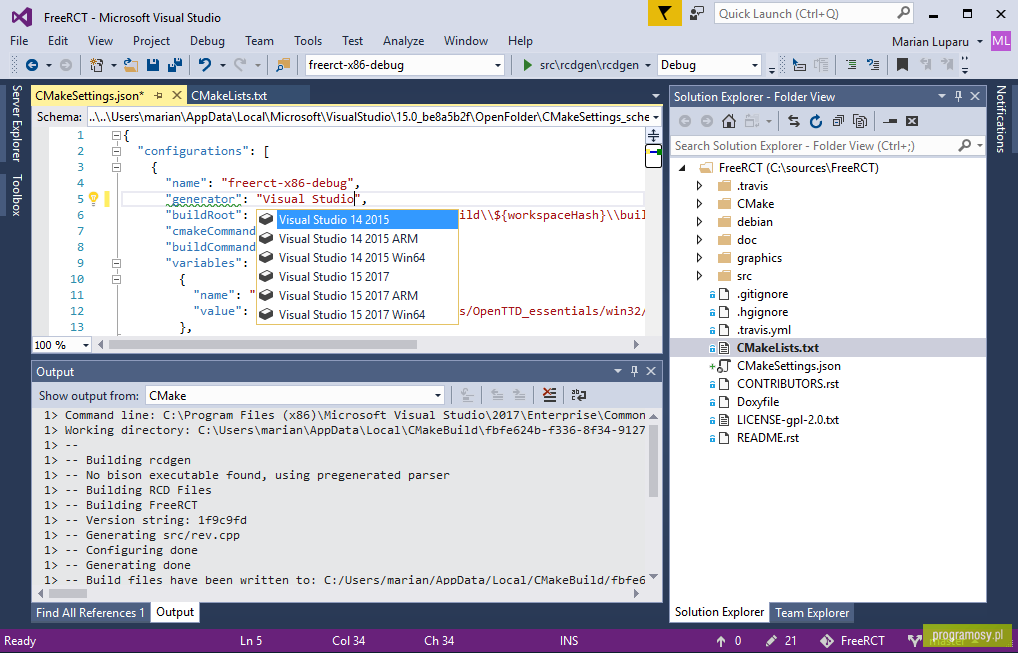The height and width of the screenshot is (653, 1018).
Task: Select README.rst file in Solution Explorer
Action: [x=767, y=437]
